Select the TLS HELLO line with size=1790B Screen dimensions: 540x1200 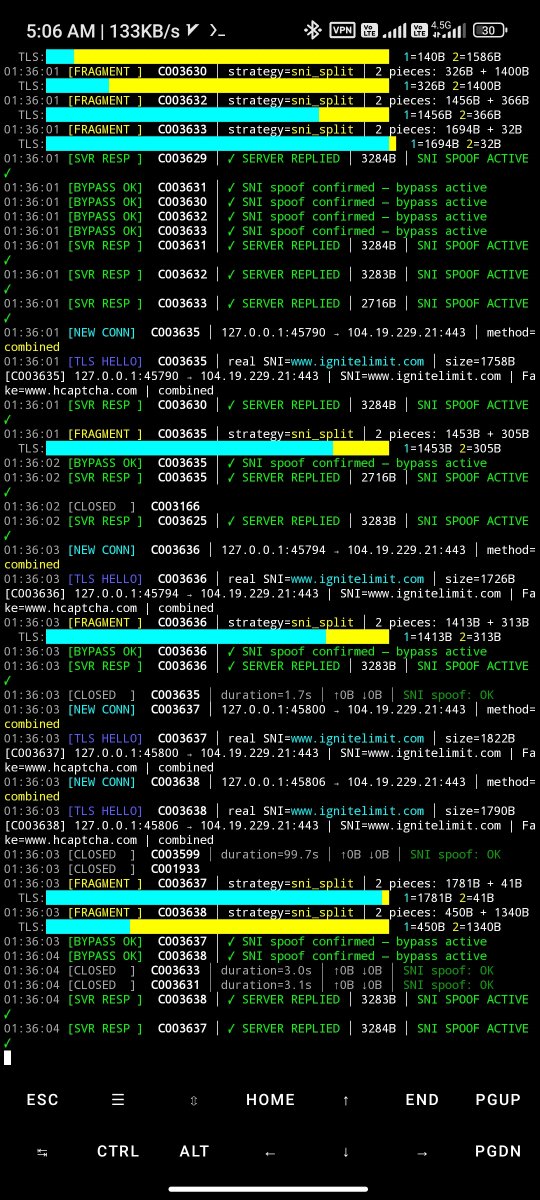tap(260, 811)
